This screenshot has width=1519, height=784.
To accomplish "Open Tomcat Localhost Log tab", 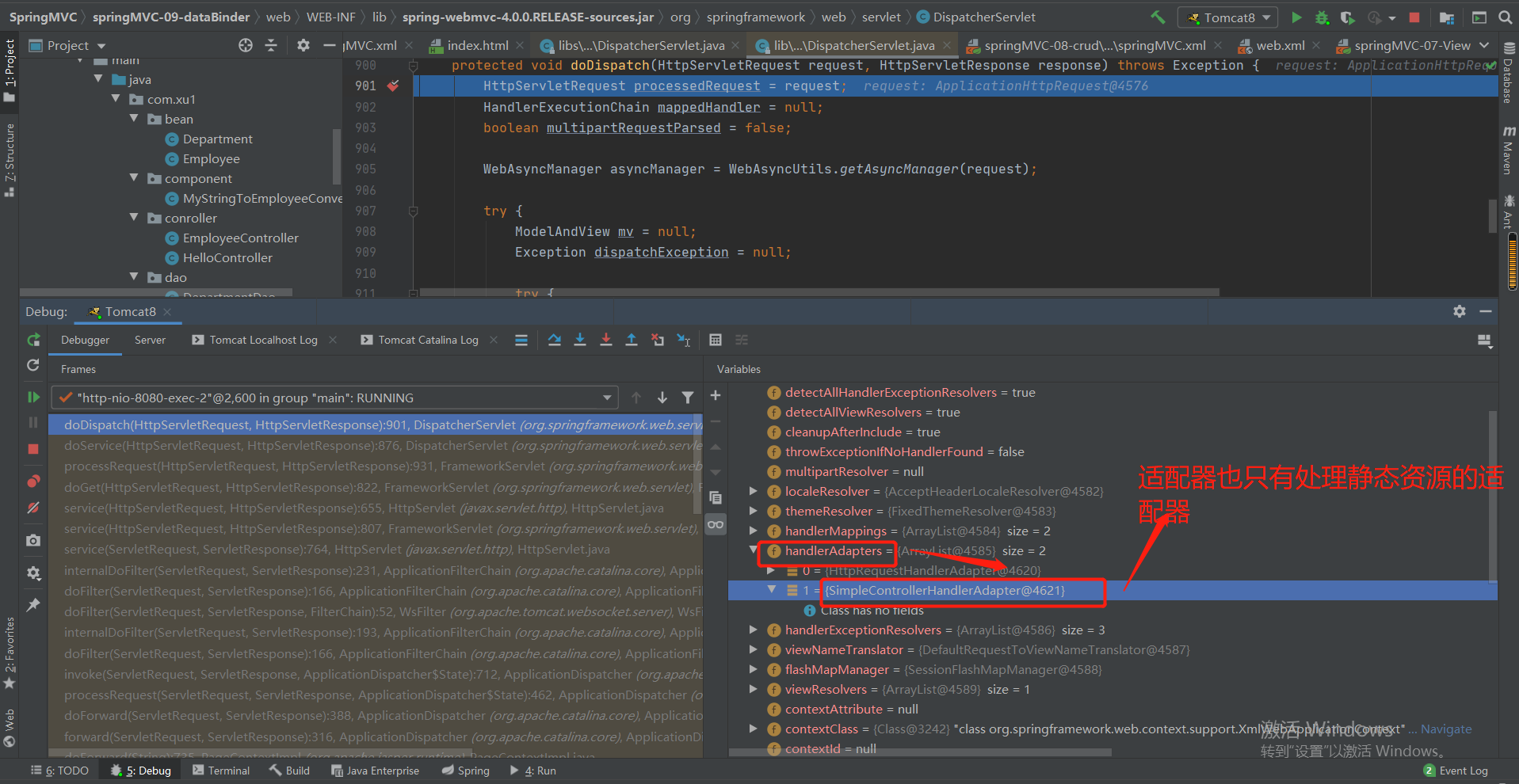I will click(x=263, y=340).
